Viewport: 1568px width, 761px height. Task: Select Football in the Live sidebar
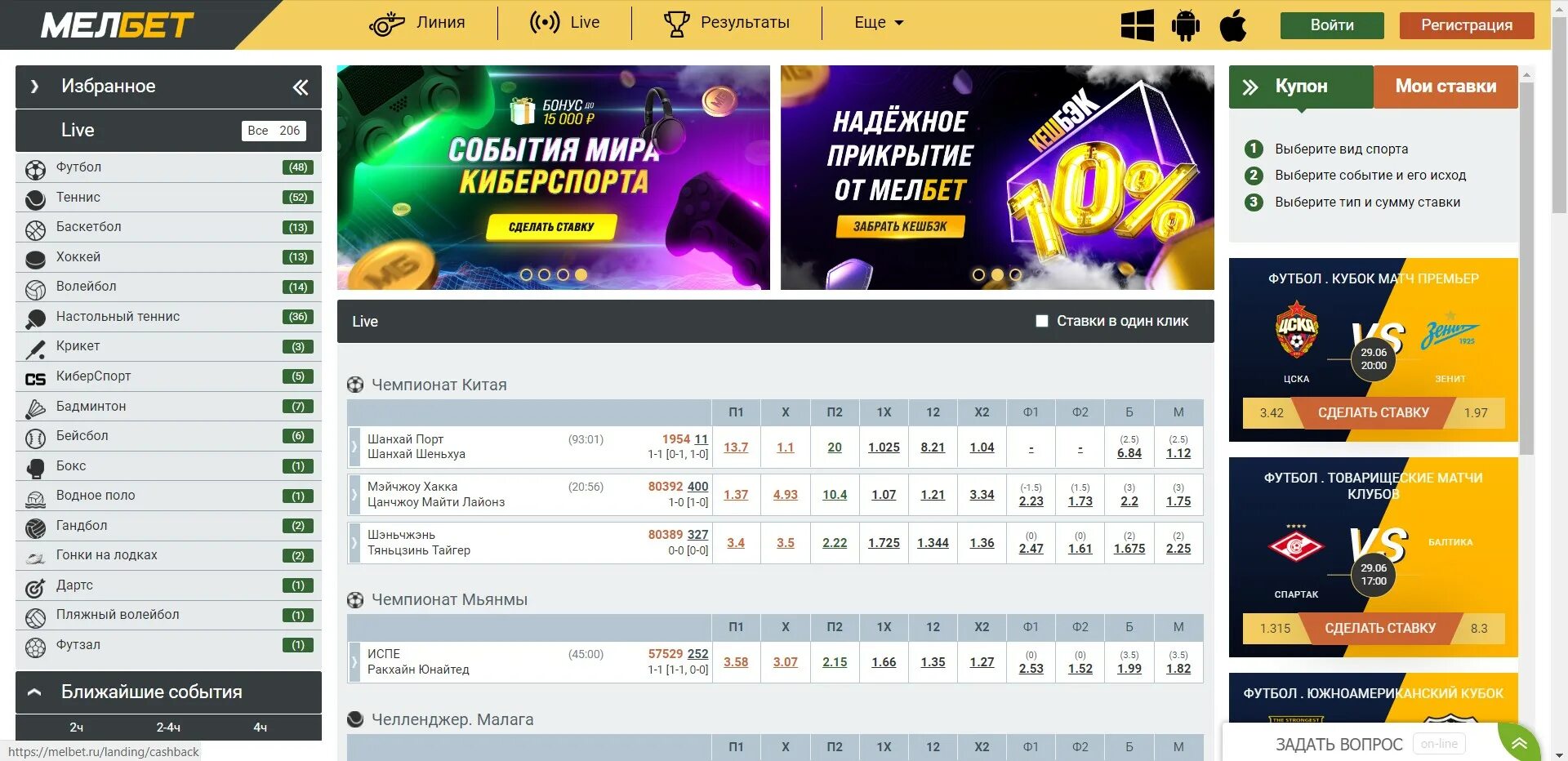[x=168, y=167]
